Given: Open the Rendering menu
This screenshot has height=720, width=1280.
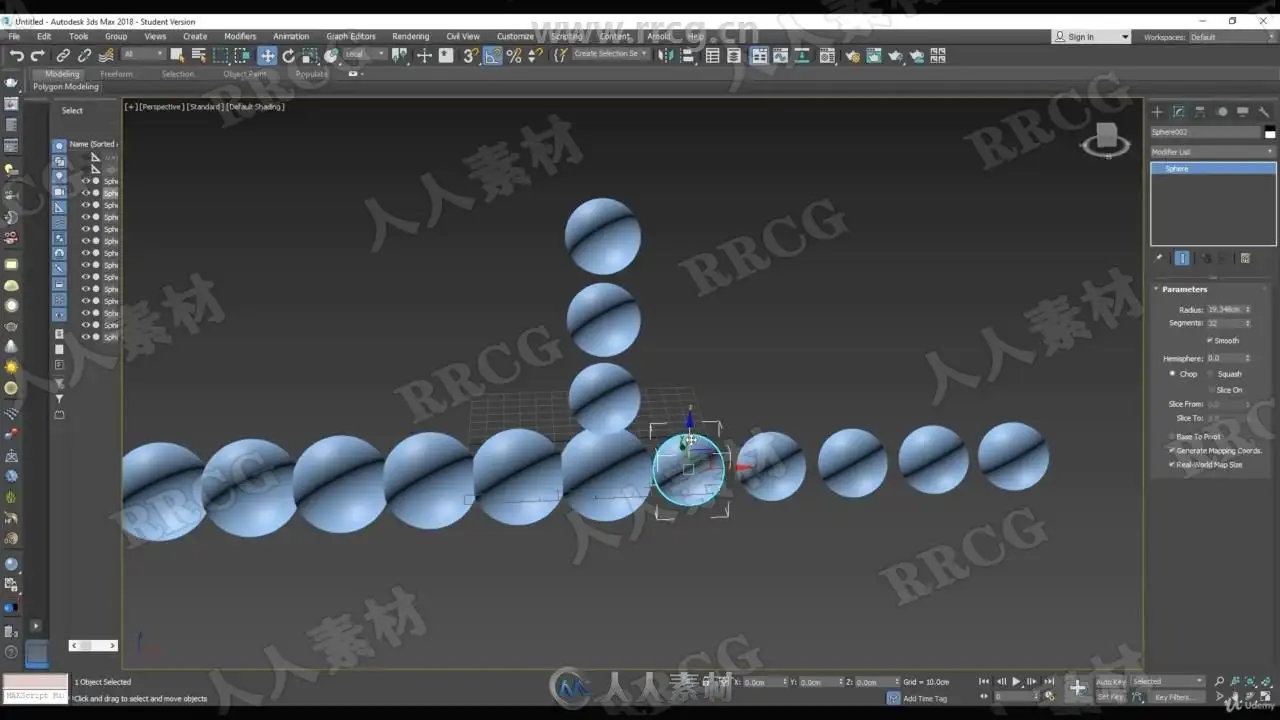Looking at the screenshot, I should pos(410,37).
